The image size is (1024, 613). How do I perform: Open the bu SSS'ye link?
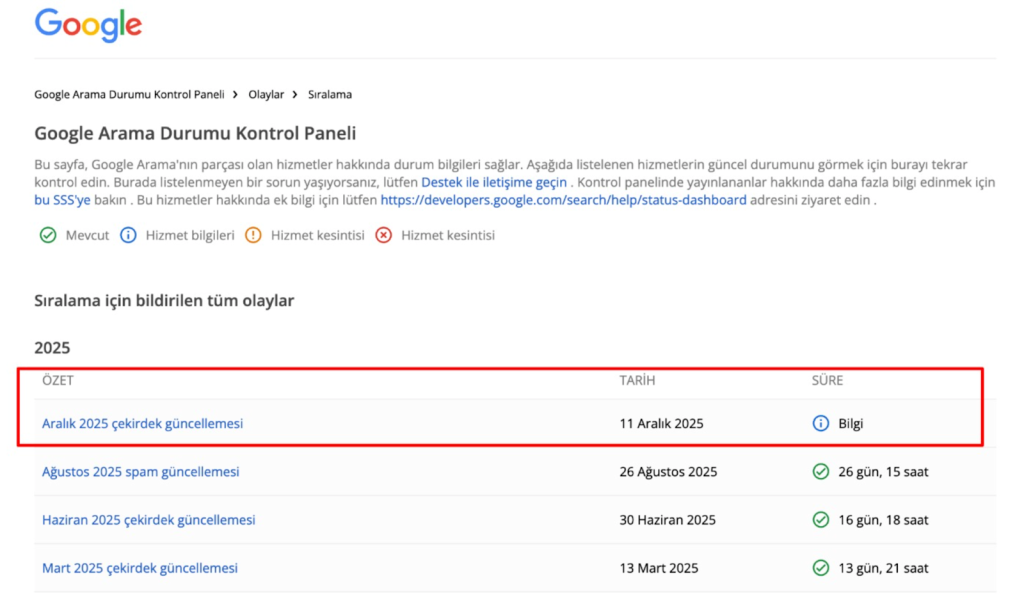point(60,200)
